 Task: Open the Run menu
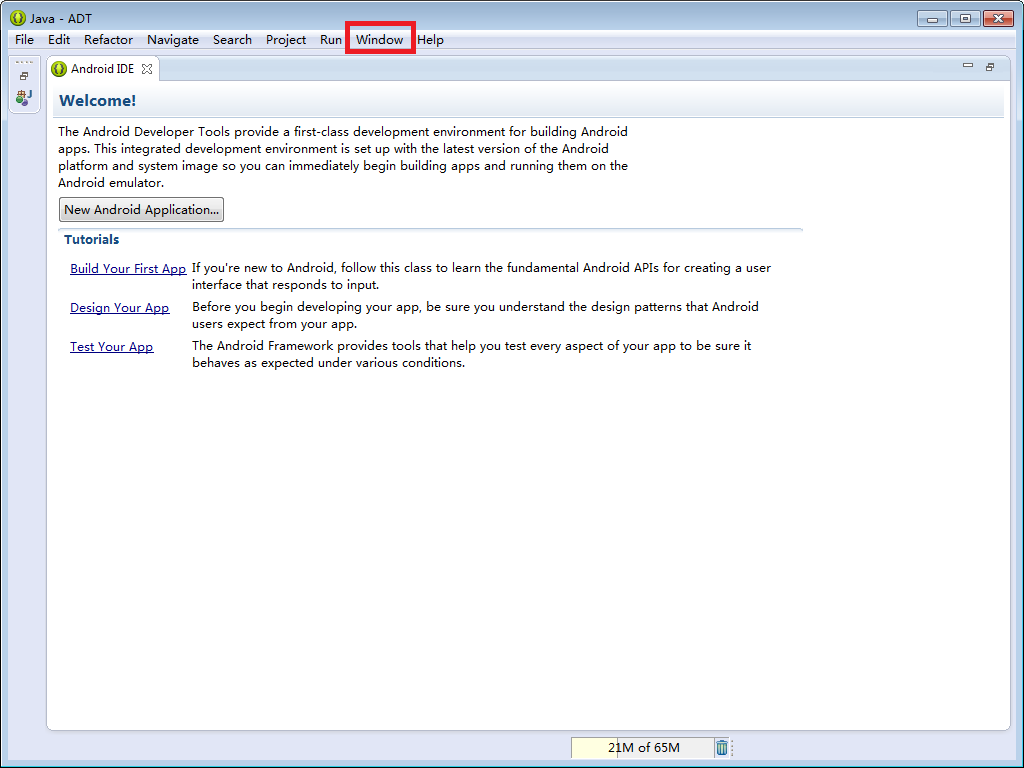point(330,40)
